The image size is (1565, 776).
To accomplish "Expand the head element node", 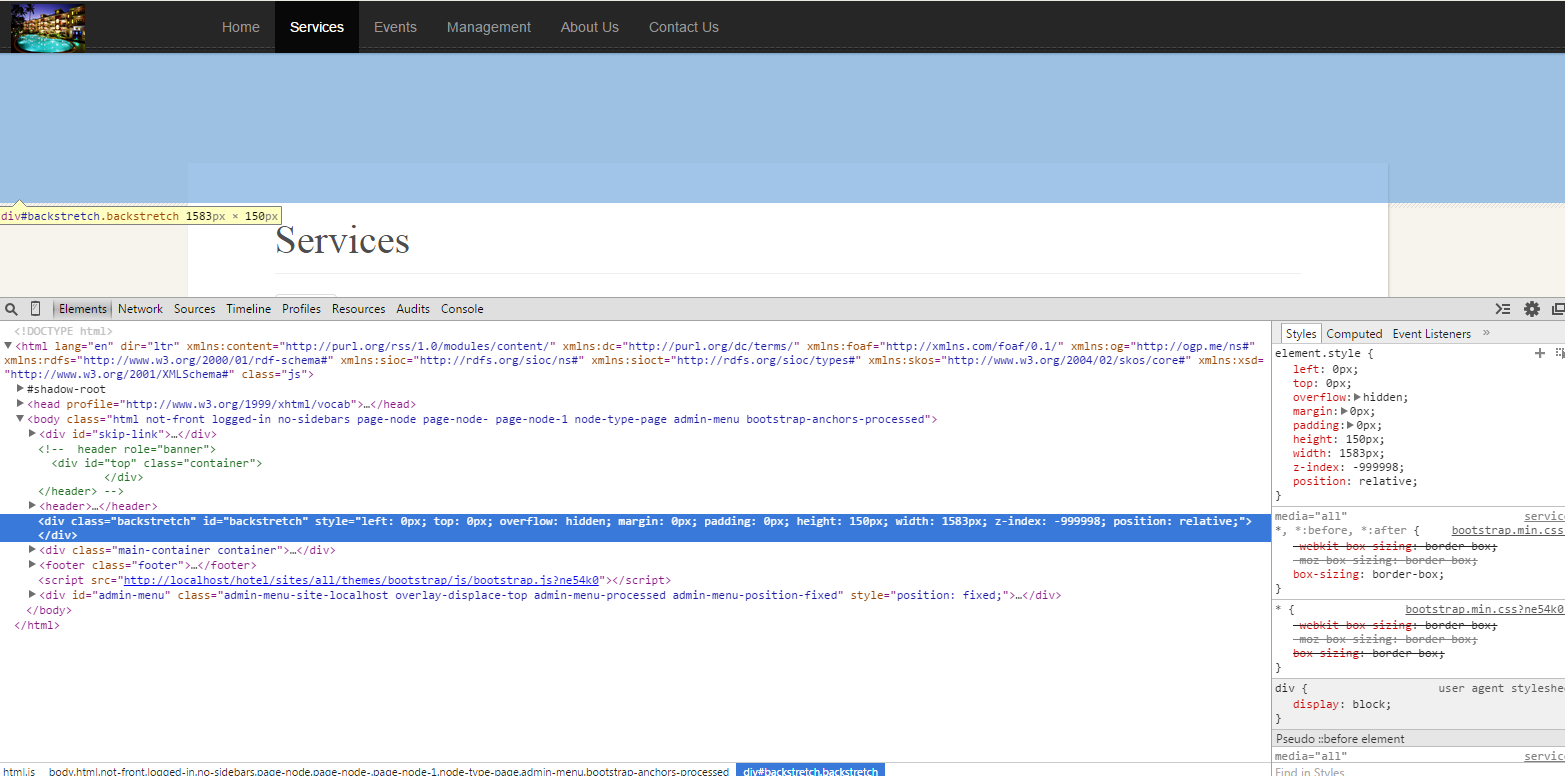I will tap(21, 404).
